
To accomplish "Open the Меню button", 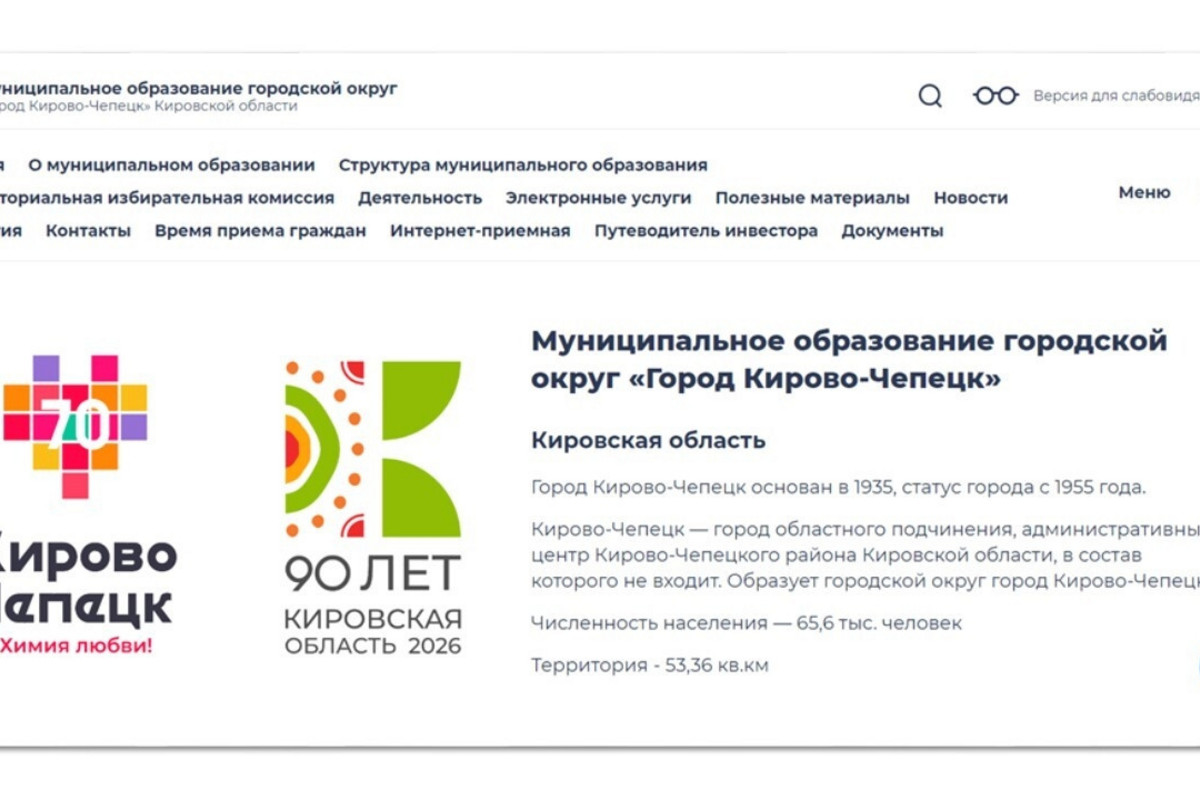I will (1144, 193).
